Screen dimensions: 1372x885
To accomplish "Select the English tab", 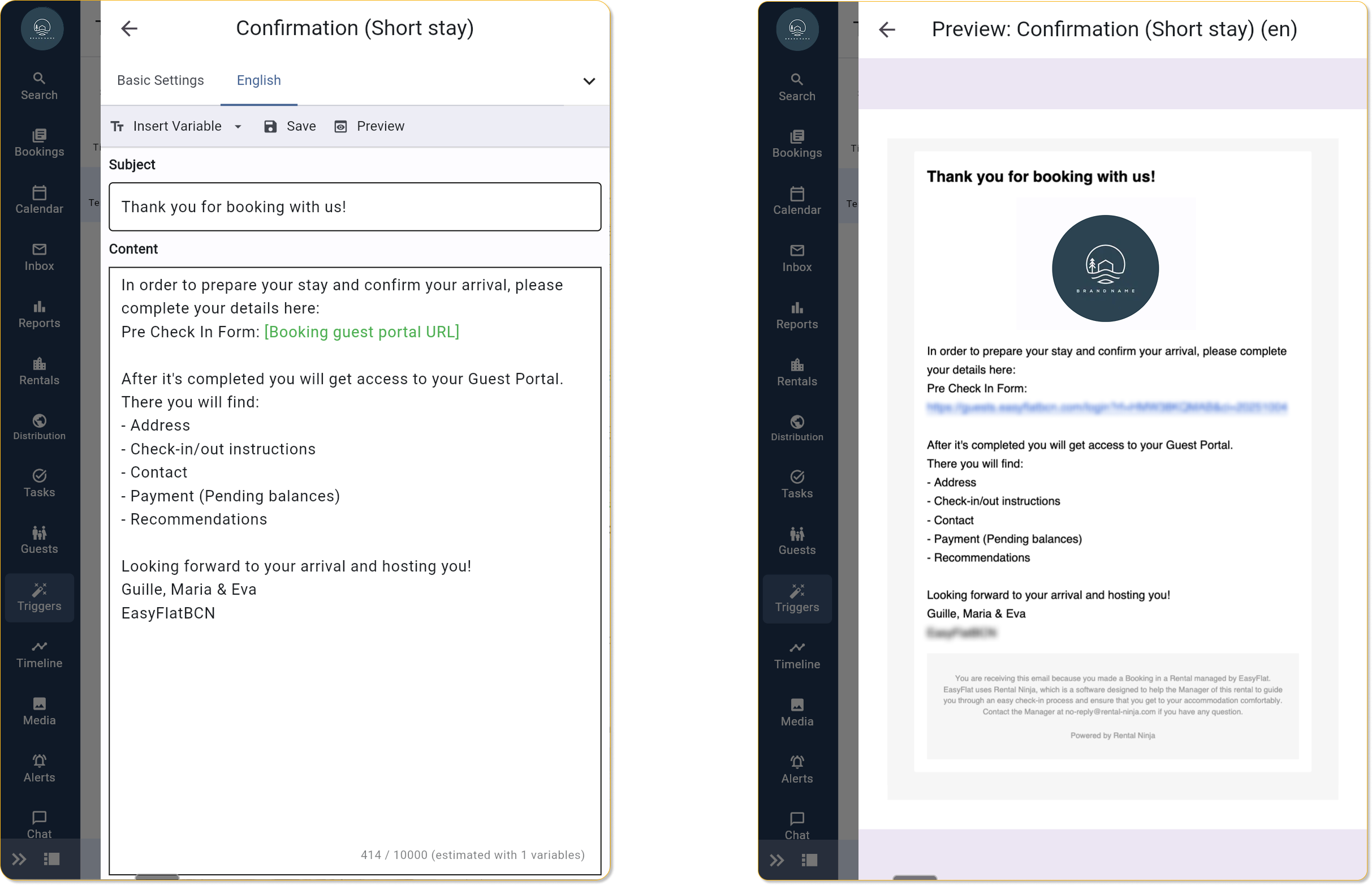I will point(258,80).
